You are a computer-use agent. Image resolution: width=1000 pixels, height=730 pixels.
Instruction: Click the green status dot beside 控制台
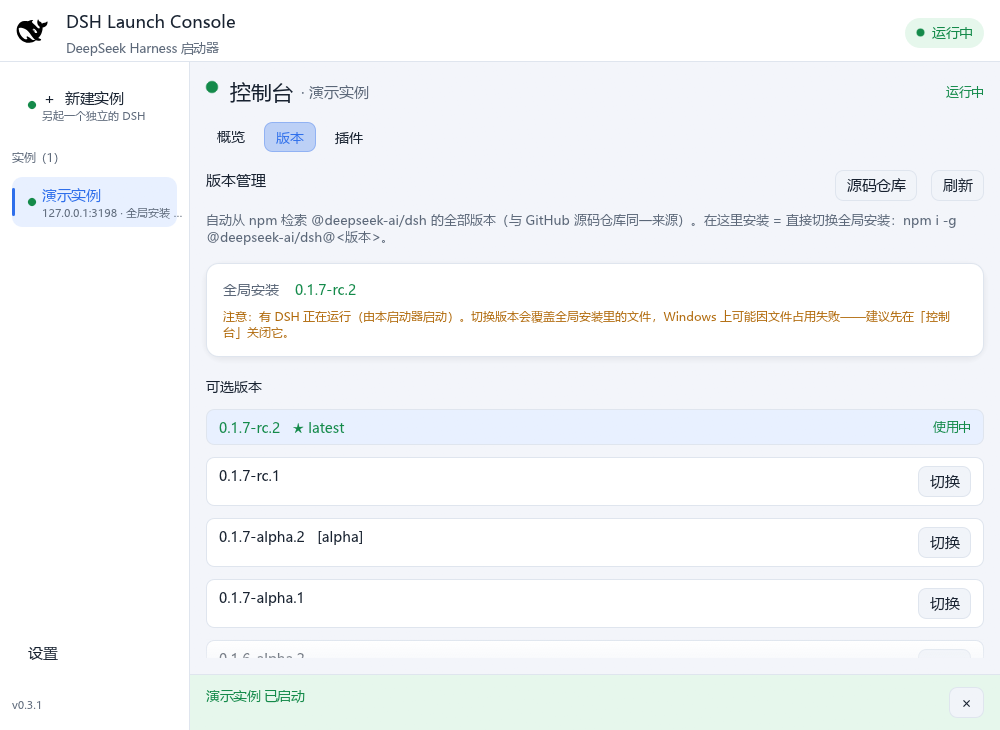click(212, 87)
